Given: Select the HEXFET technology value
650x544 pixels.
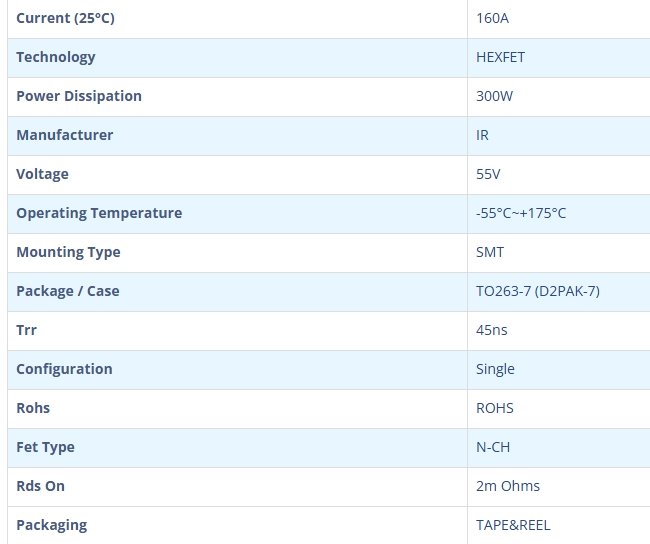Looking at the screenshot, I should click(x=500, y=57).
